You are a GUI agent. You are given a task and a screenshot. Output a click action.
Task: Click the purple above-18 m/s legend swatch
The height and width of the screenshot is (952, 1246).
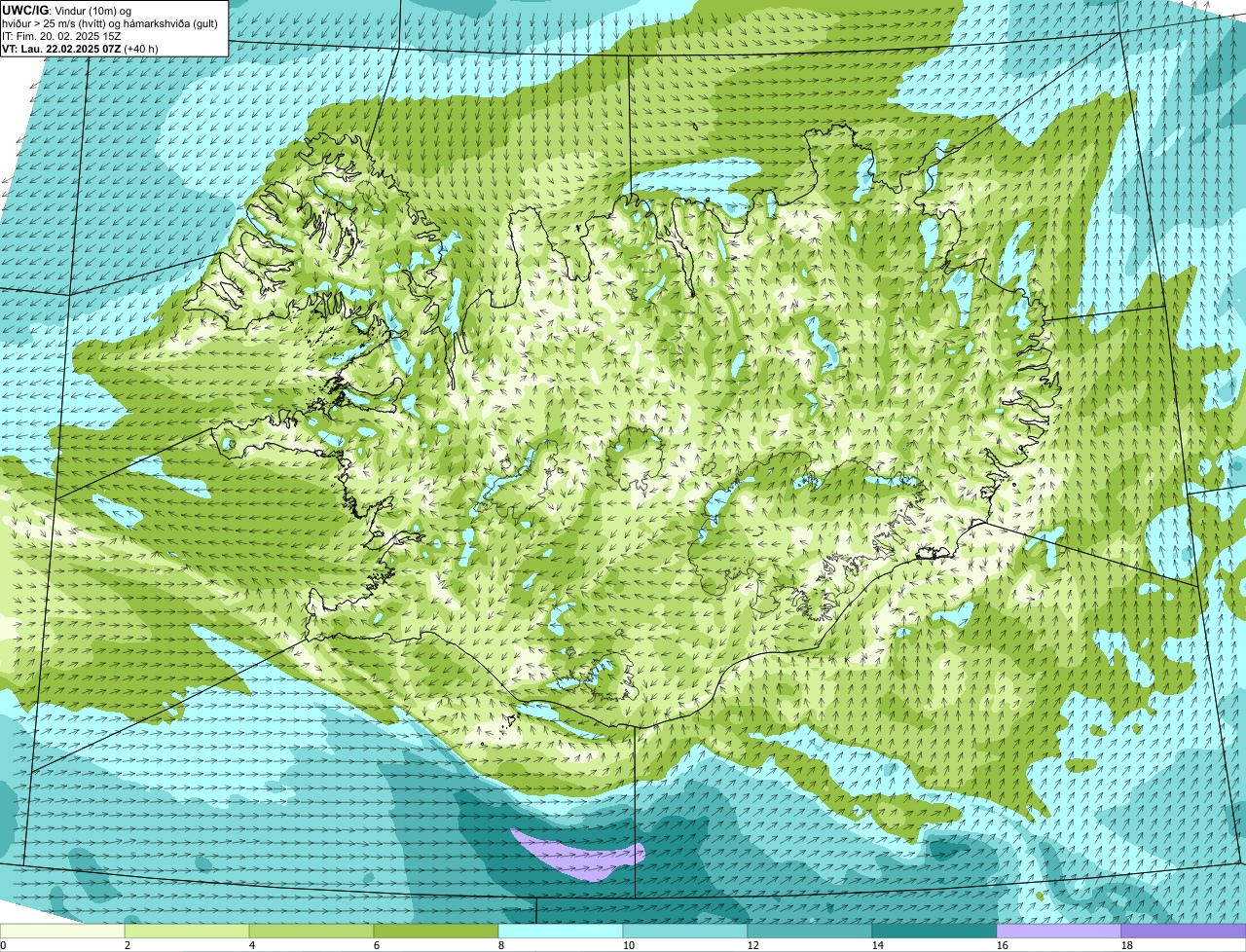click(x=1184, y=932)
